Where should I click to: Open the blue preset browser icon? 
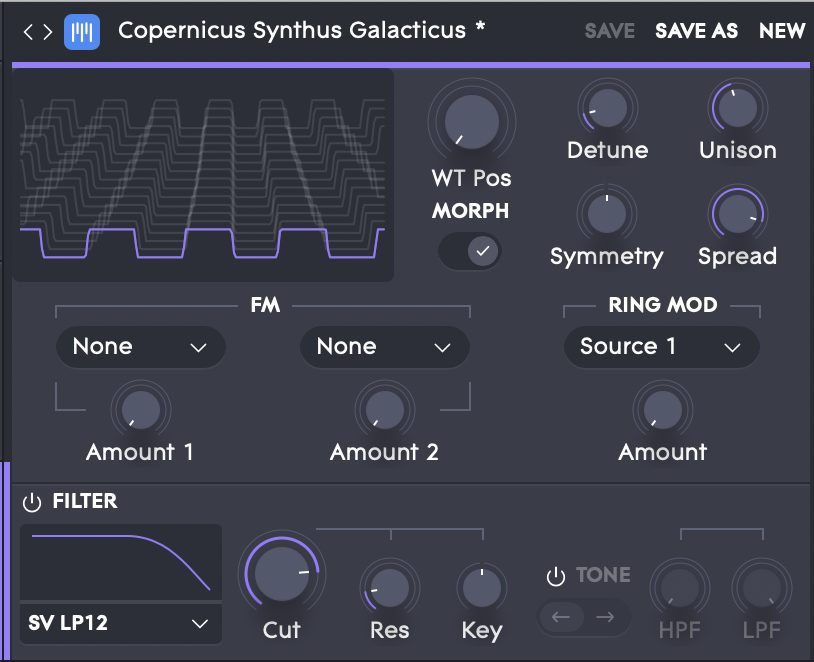82,32
